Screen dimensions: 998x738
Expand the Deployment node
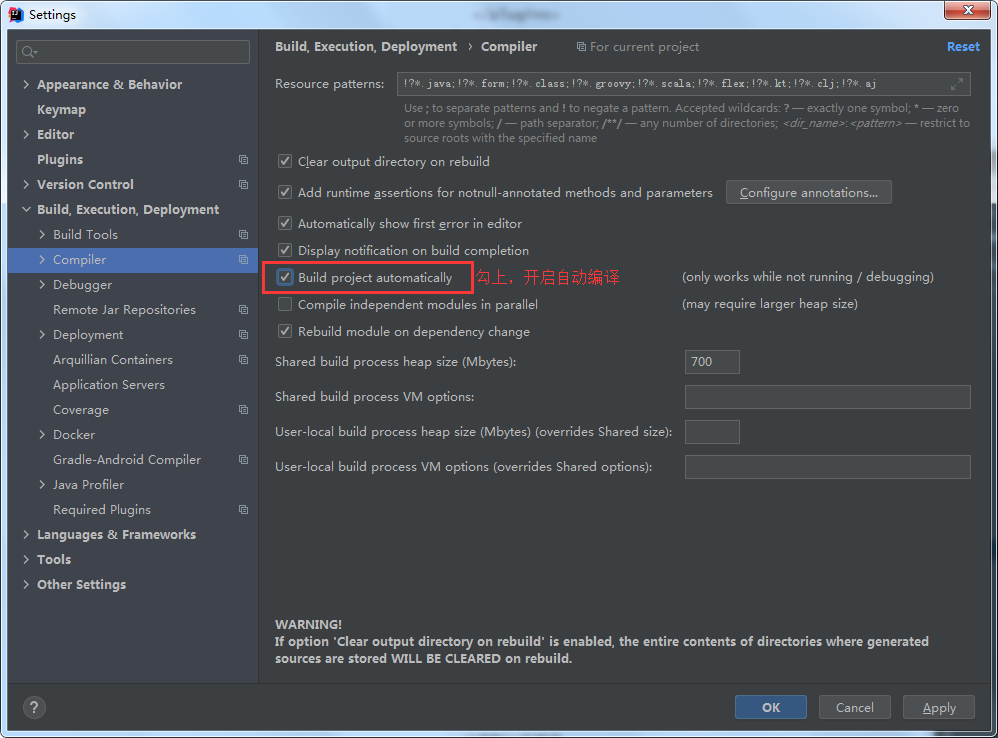[42, 335]
